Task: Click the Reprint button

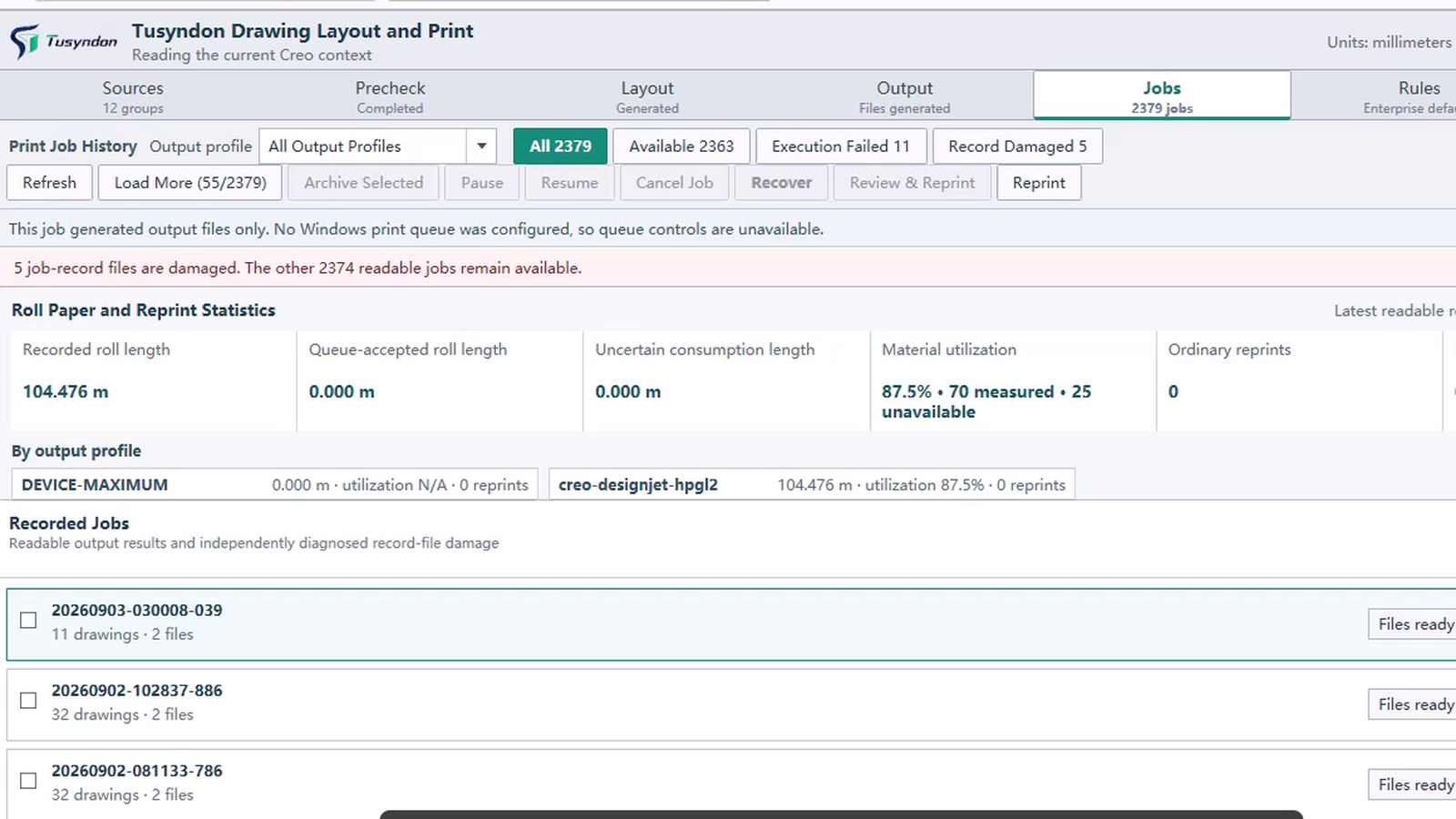Action: [1039, 182]
